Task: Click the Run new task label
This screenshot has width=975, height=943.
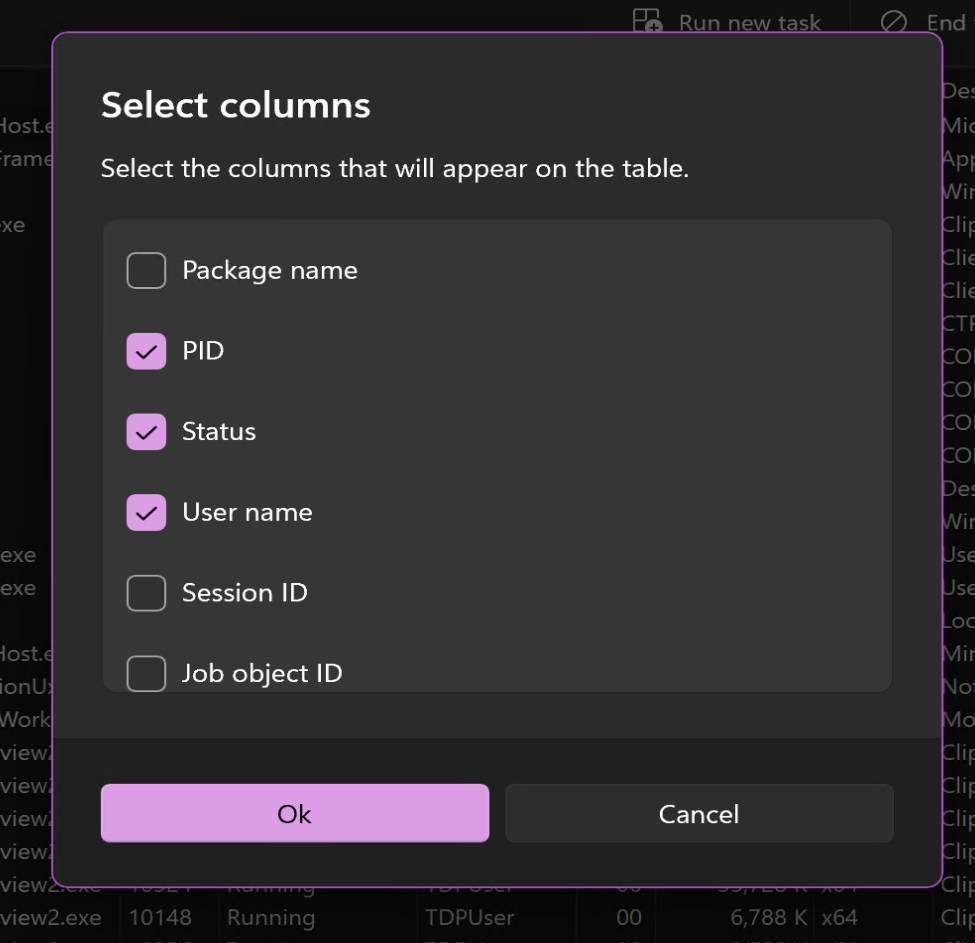Action: click(x=750, y=21)
